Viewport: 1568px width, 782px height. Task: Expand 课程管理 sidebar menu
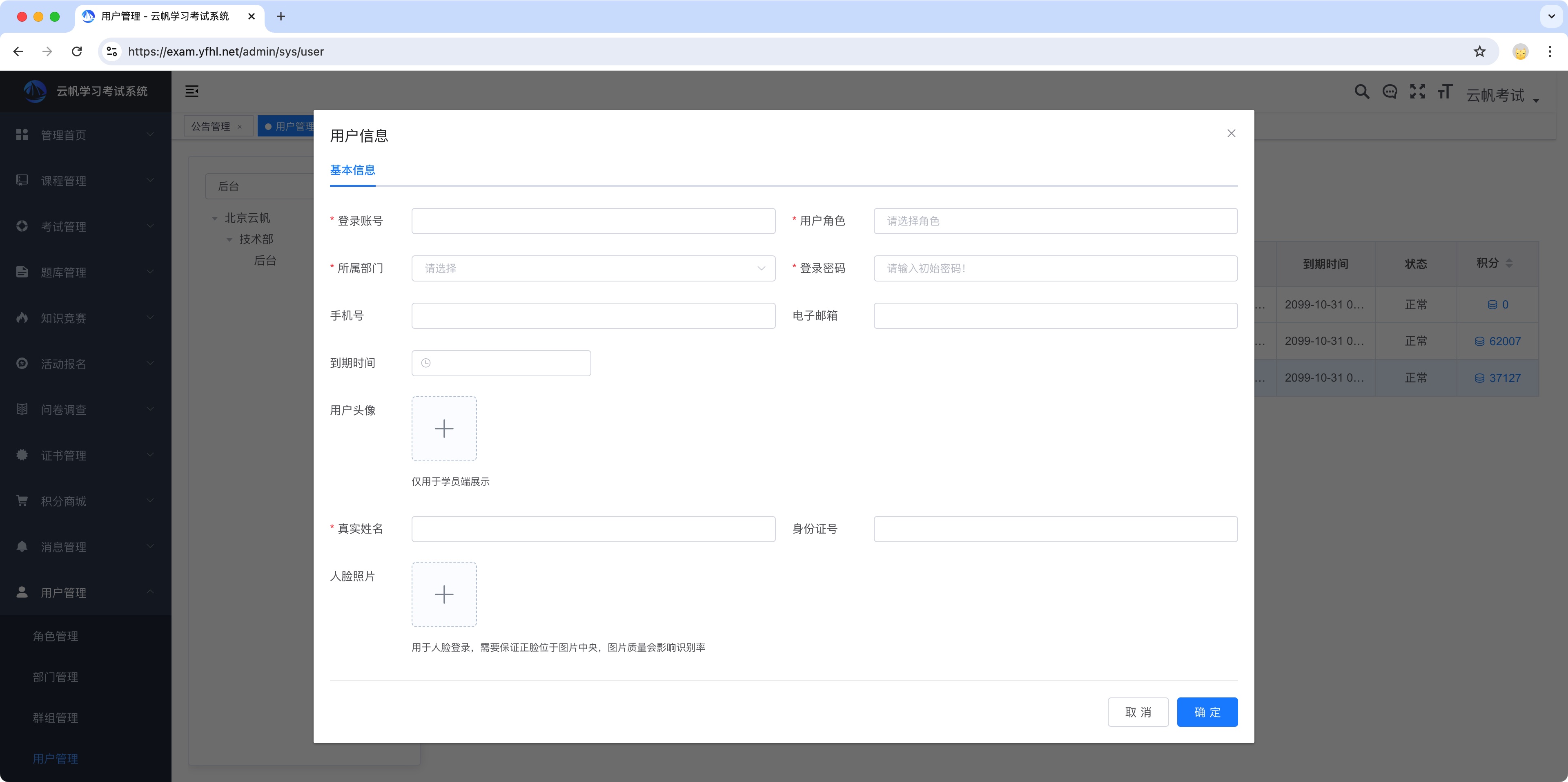point(85,181)
